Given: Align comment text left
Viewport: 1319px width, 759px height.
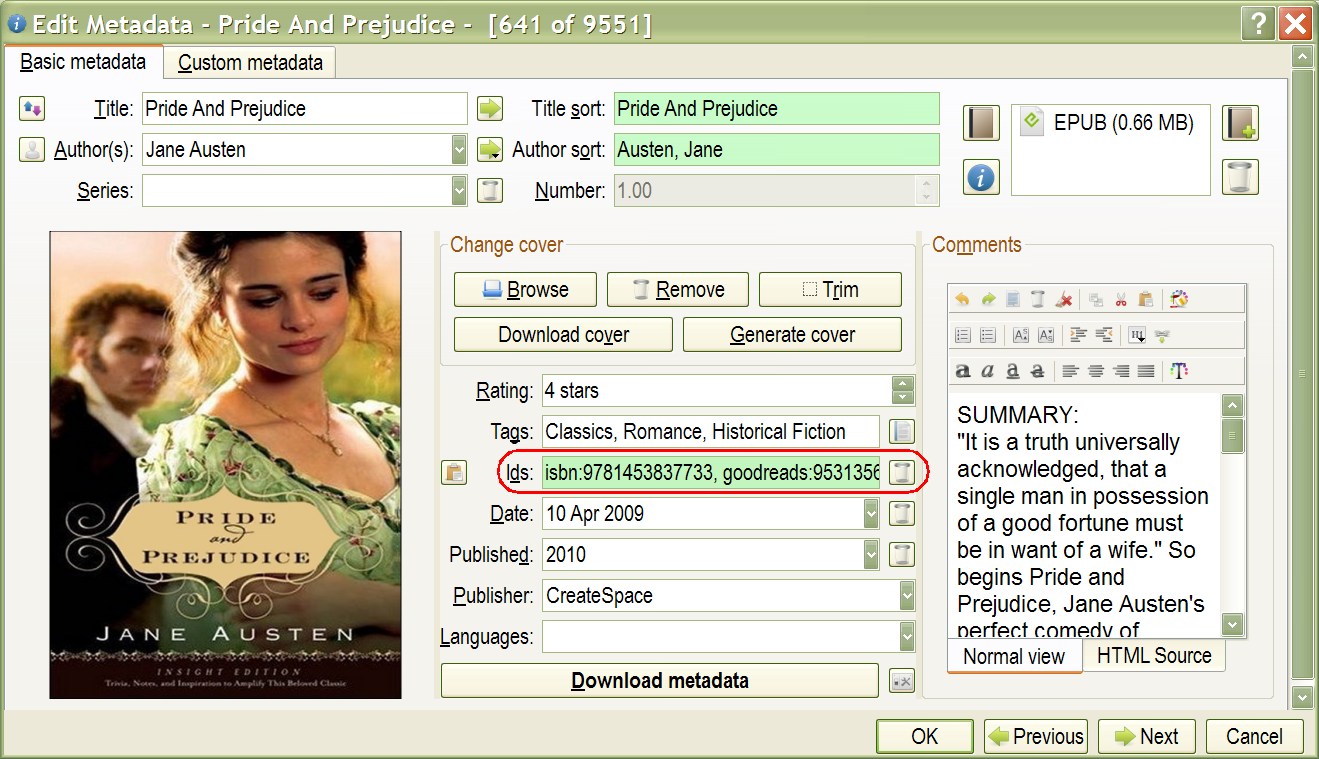Looking at the screenshot, I should click(1070, 371).
